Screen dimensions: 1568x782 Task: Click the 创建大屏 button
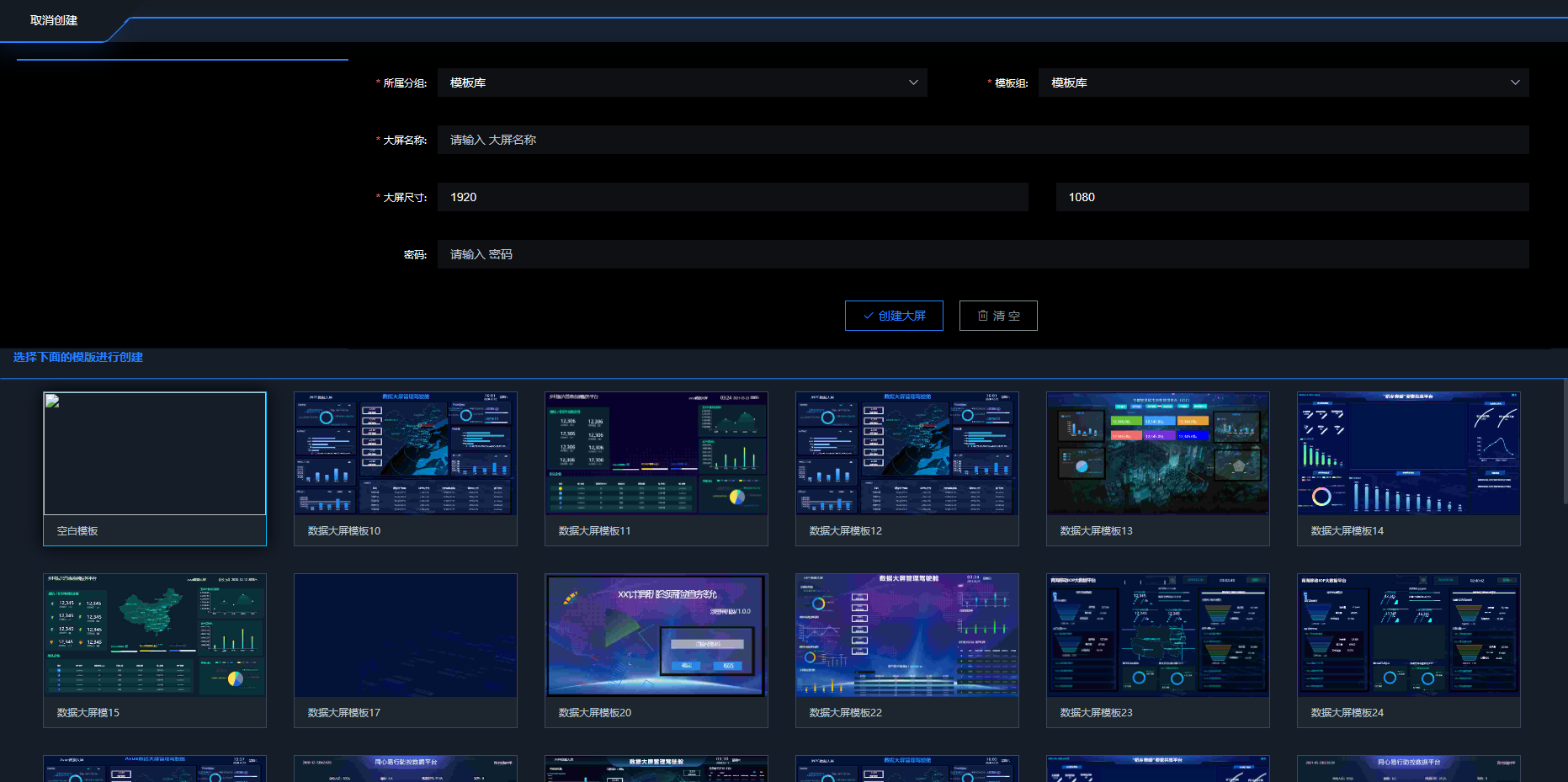click(894, 316)
